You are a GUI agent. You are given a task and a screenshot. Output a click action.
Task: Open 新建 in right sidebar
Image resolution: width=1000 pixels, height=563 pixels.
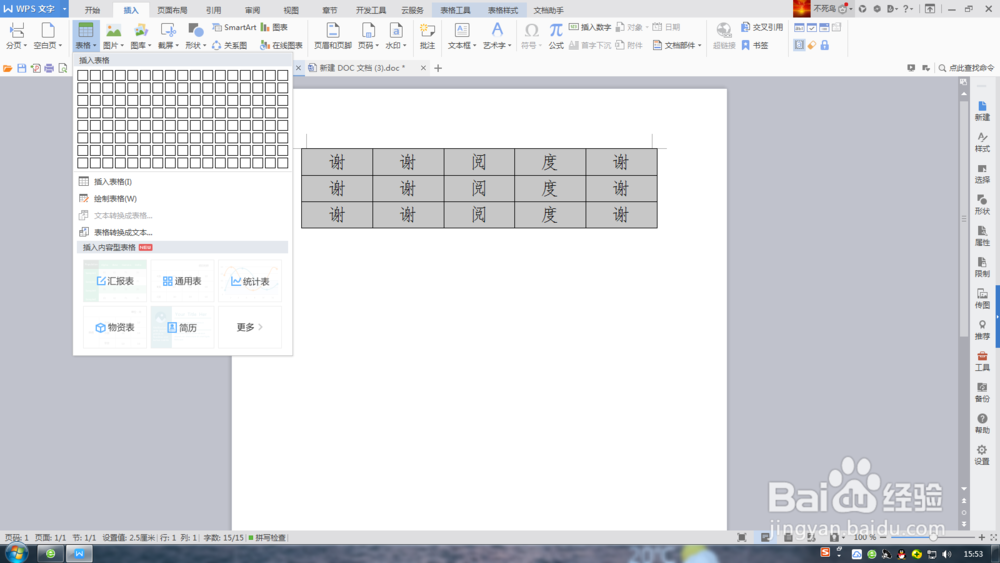pos(982,111)
